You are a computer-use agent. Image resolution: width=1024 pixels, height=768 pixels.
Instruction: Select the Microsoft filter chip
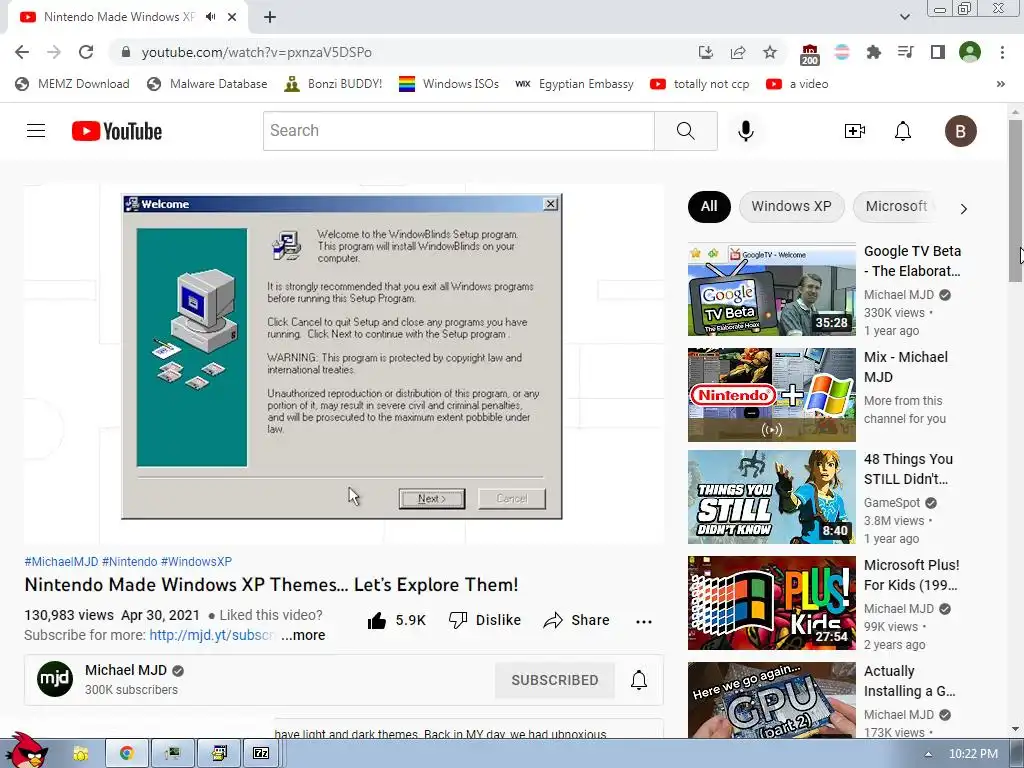896,206
